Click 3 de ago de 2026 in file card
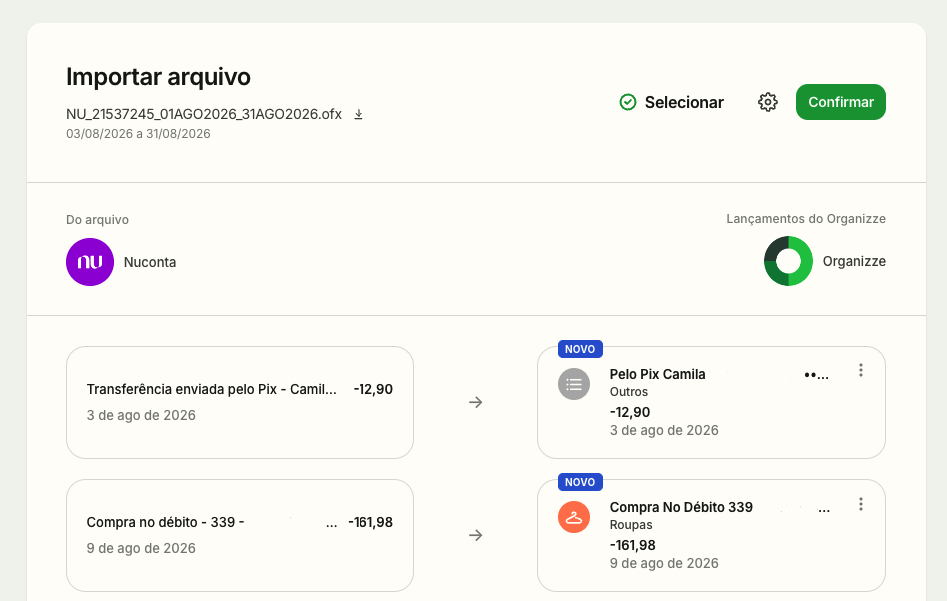The width and height of the screenshot is (947, 601). coord(141,415)
